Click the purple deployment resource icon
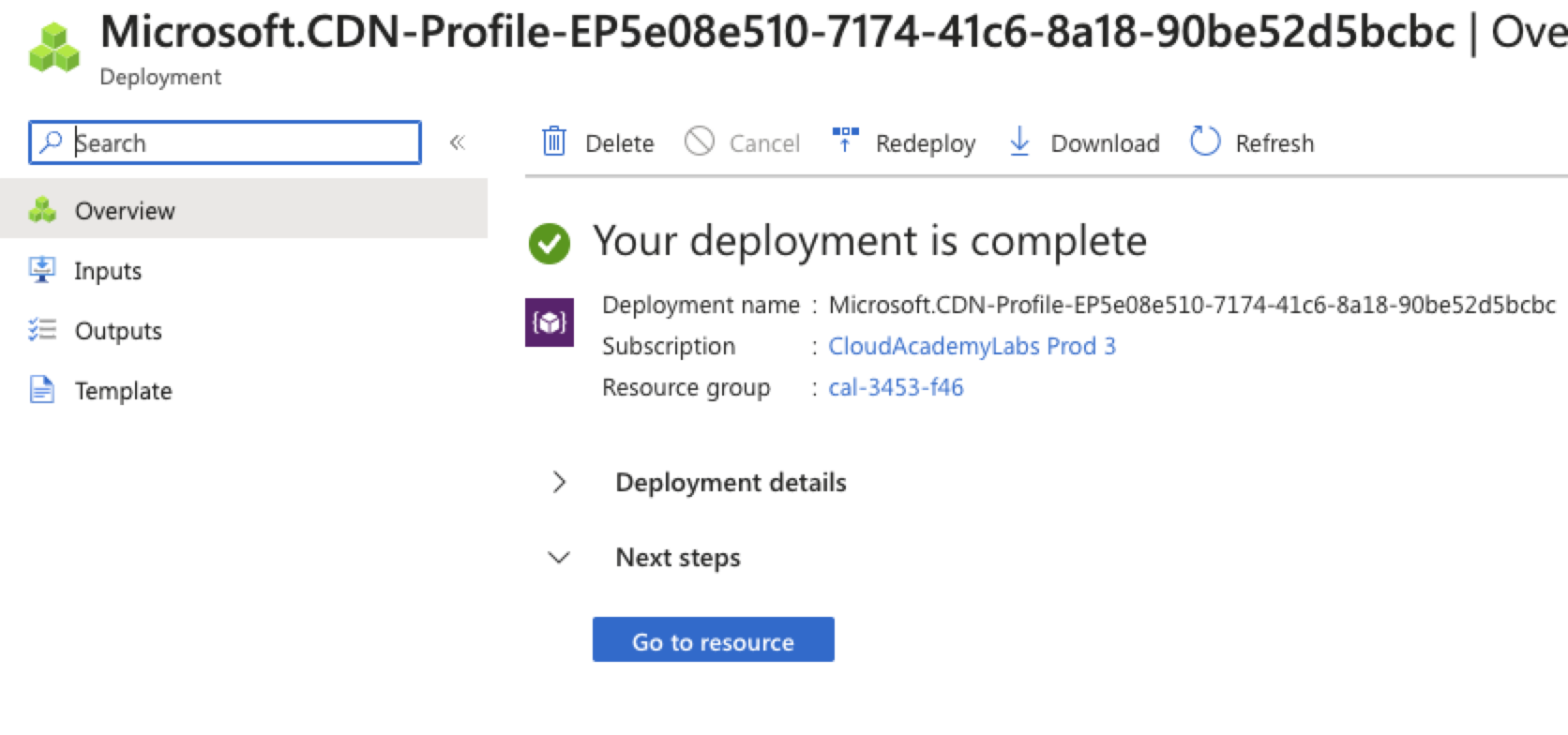1568x735 pixels. tap(550, 322)
